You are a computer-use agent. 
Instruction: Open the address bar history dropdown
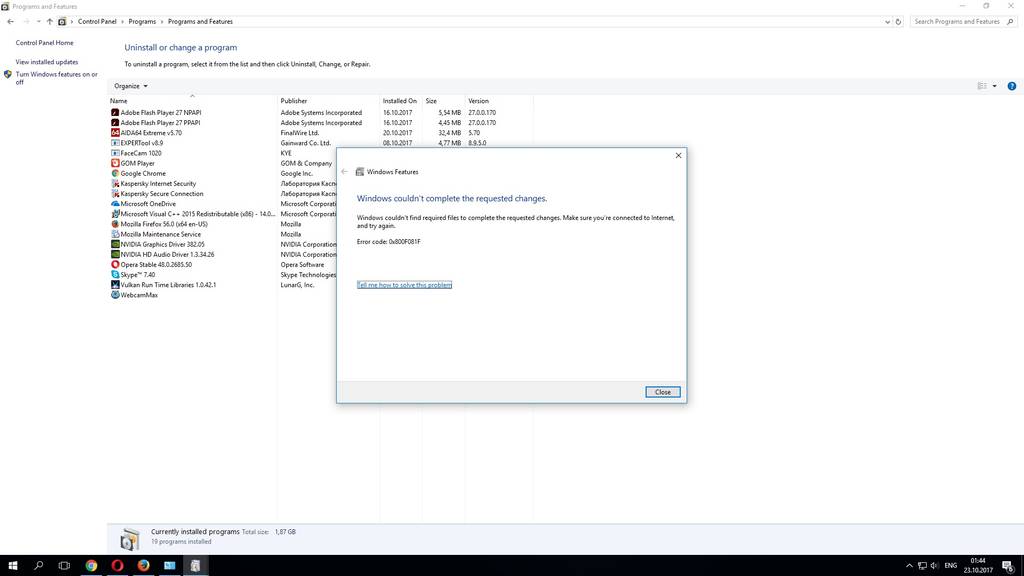[887, 22]
